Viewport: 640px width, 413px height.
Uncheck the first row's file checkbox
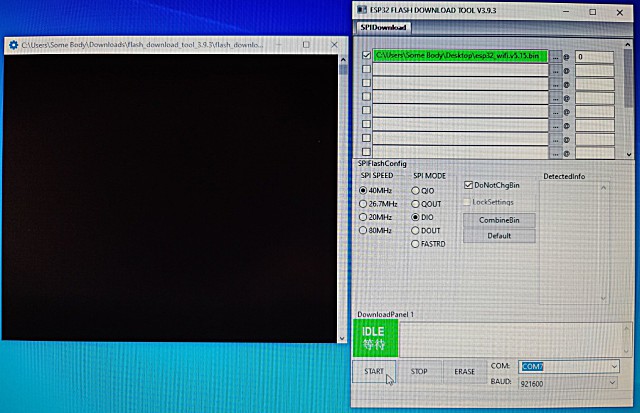click(366, 55)
